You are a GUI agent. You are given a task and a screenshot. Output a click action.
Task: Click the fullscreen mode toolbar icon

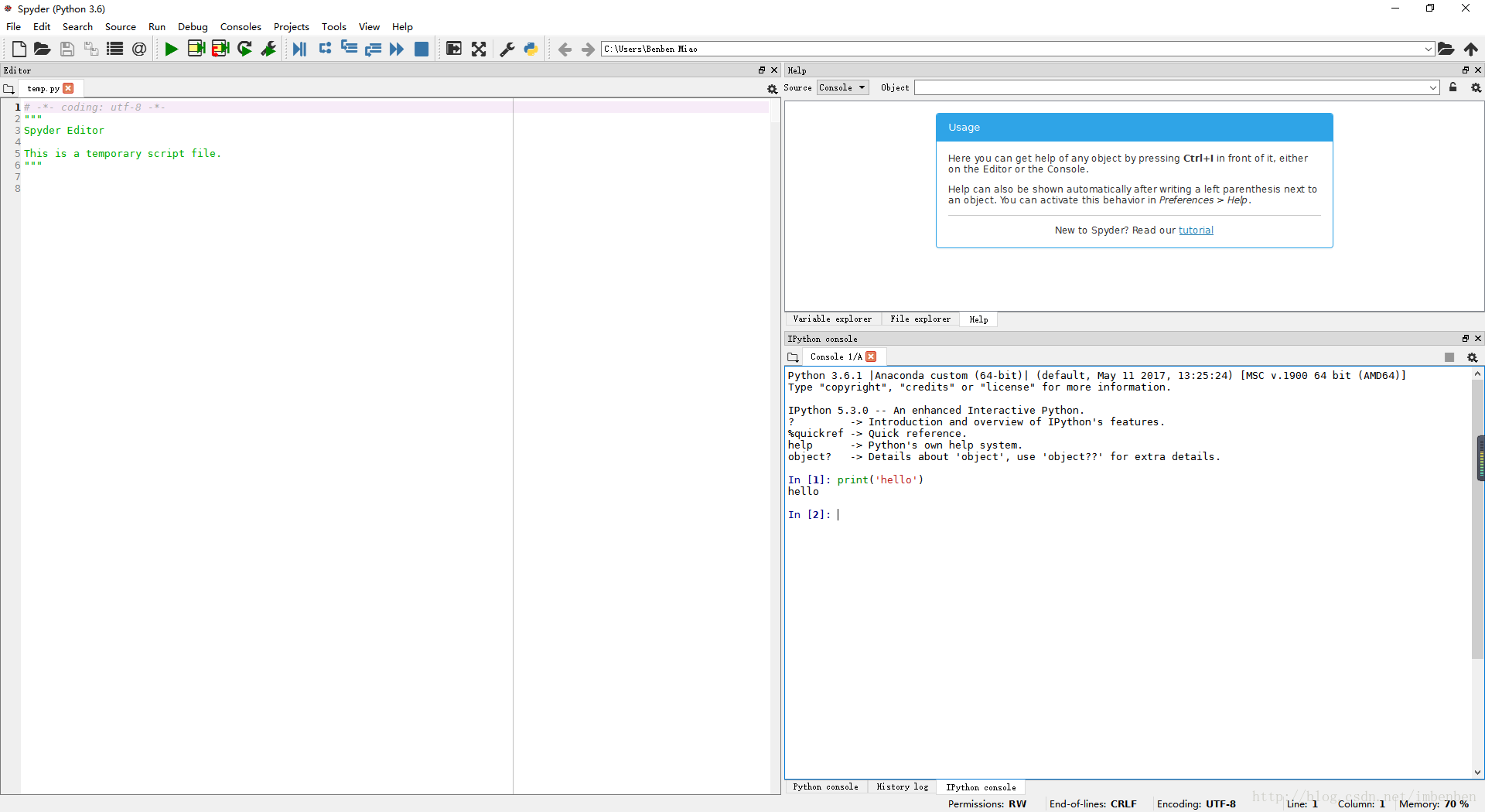[479, 49]
